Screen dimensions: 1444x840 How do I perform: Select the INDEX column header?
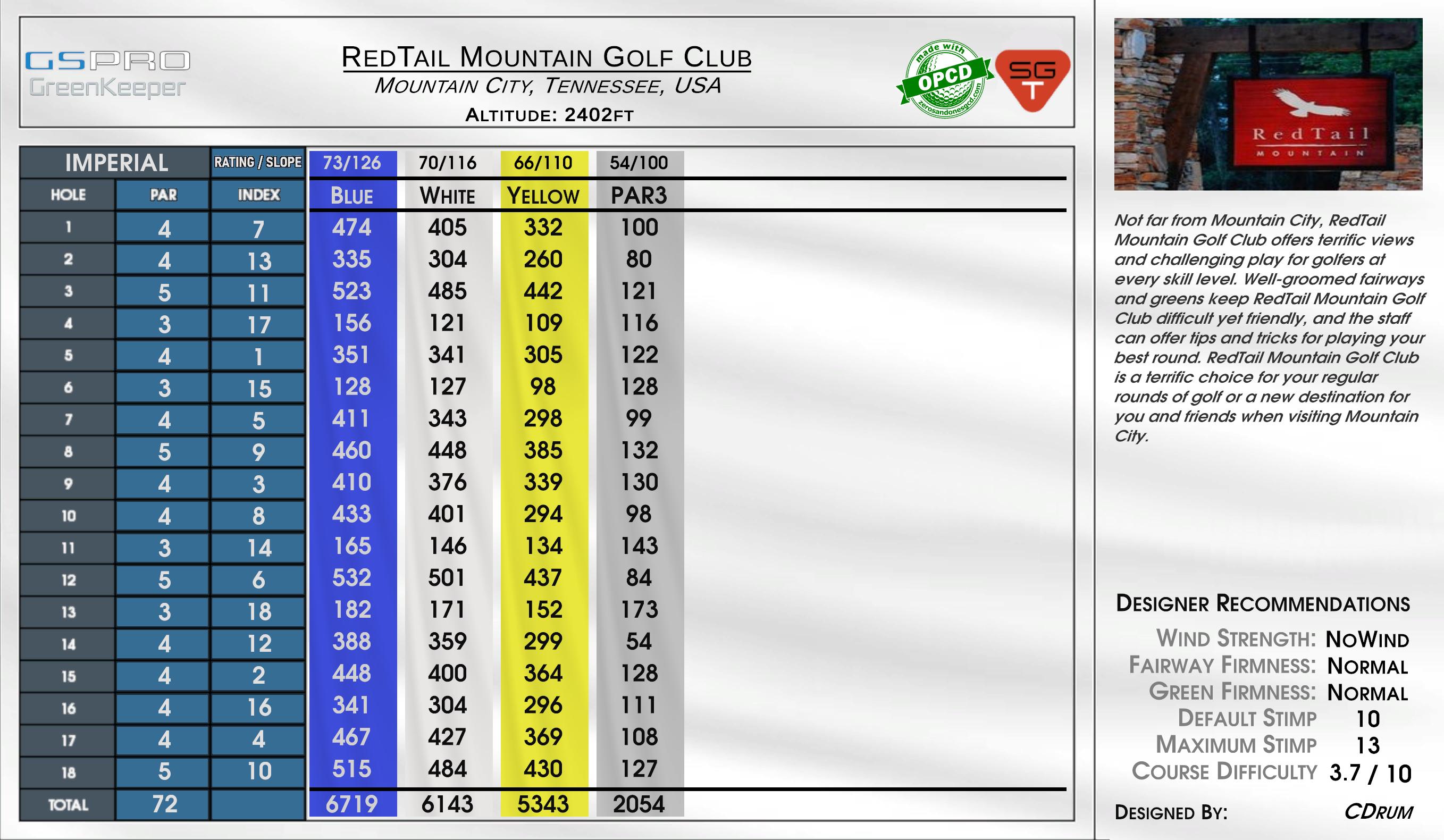pos(258,195)
